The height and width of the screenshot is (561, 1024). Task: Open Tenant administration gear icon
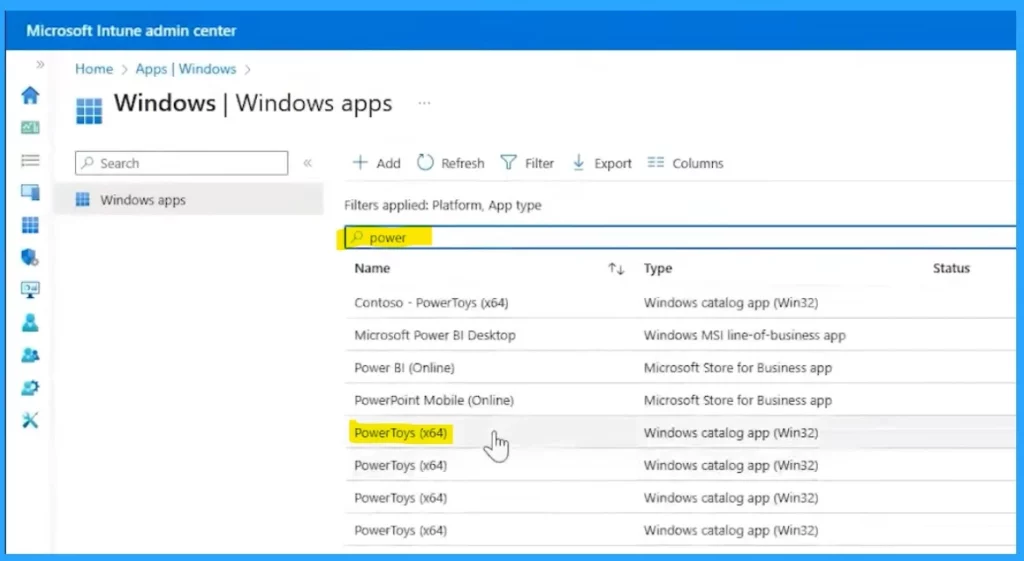[x=30, y=388]
